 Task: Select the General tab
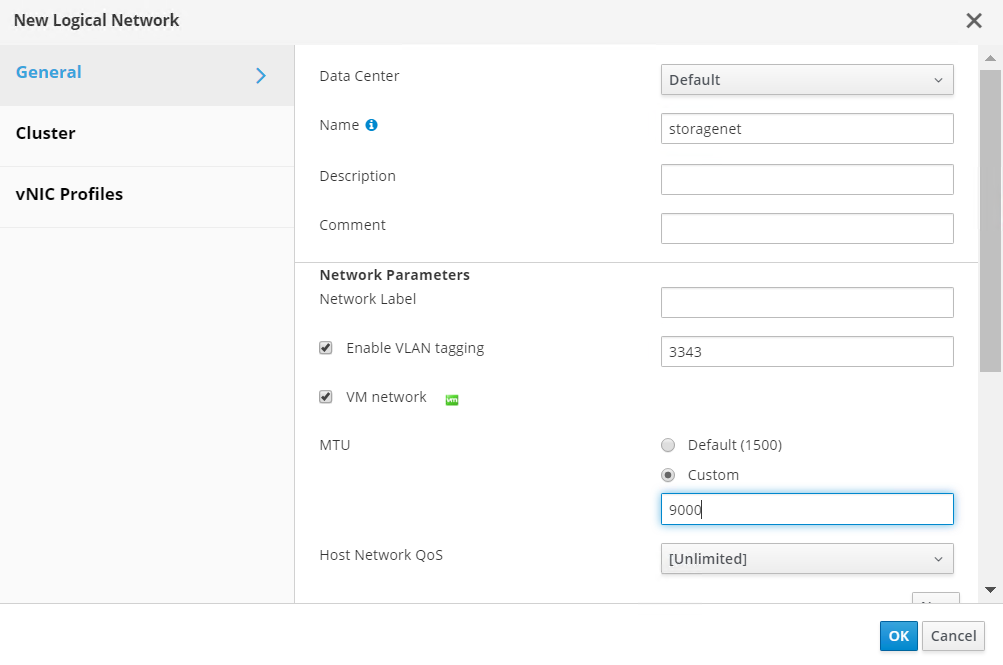point(49,73)
